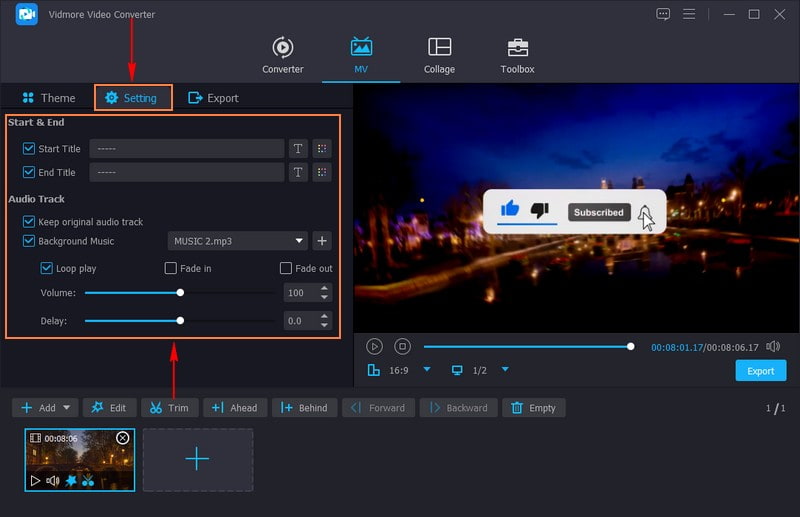800x517 pixels.
Task: Click the blue Export button
Action: coord(760,371)
